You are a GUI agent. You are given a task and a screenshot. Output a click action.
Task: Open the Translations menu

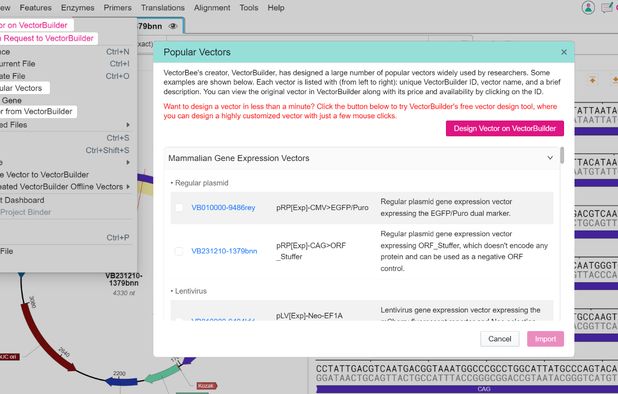(x=163, y=7)
